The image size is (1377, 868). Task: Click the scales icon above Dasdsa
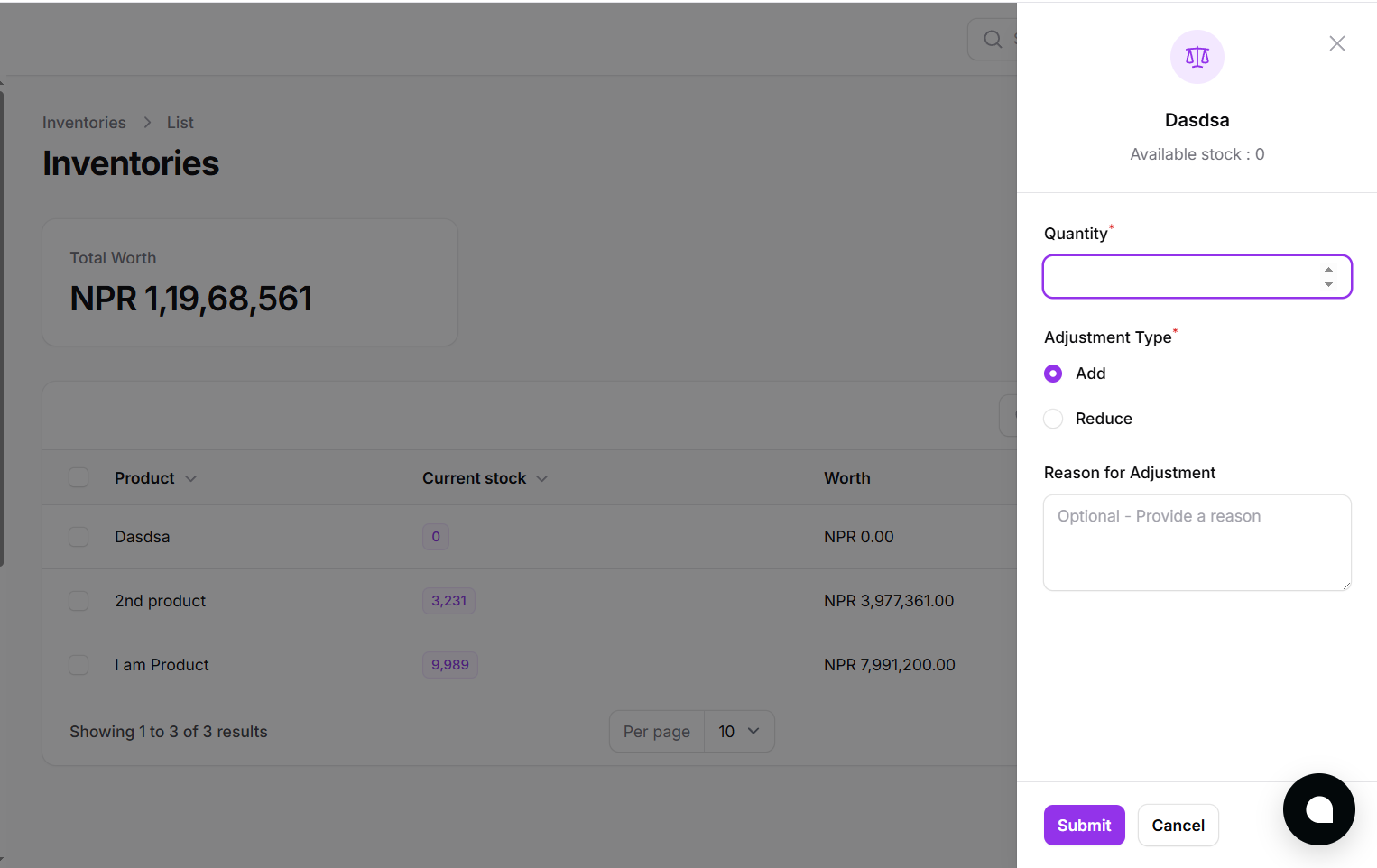(1197, 57)
